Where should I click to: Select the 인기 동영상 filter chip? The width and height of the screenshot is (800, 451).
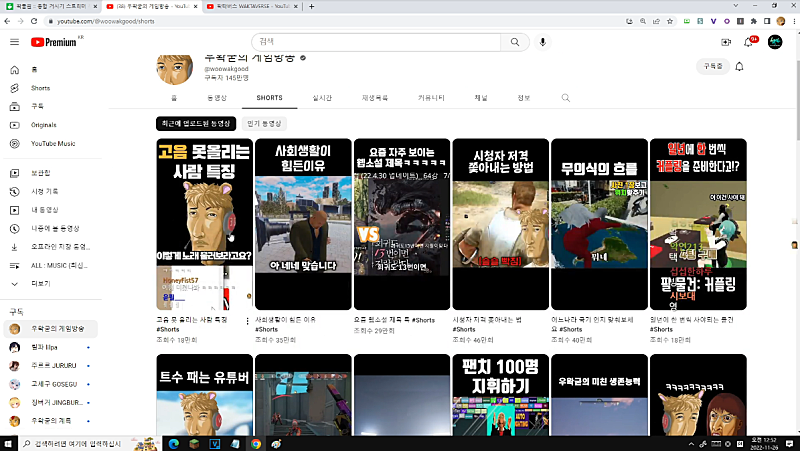266,123
